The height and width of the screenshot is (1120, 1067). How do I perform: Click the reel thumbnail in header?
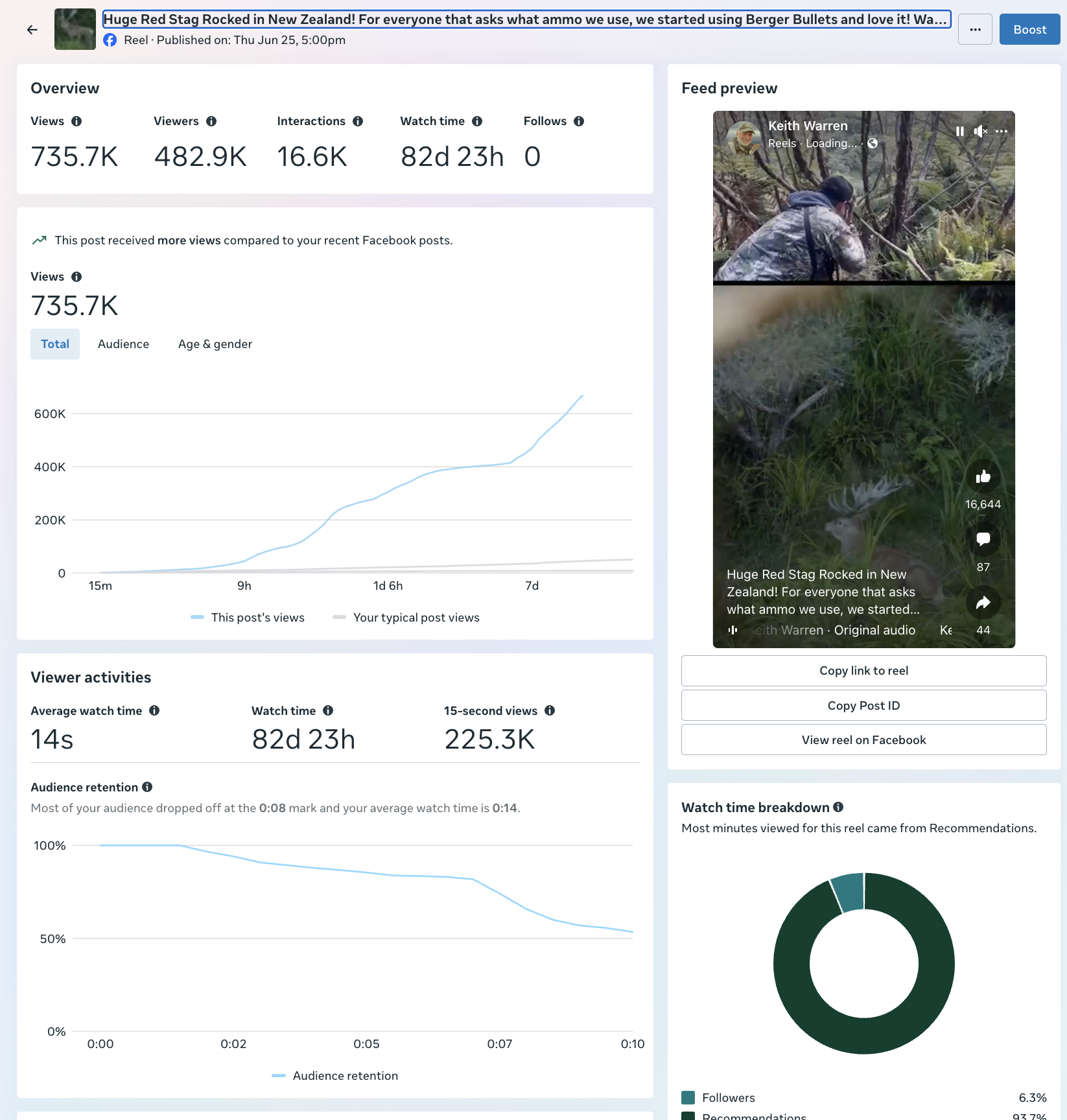[75, 29]
